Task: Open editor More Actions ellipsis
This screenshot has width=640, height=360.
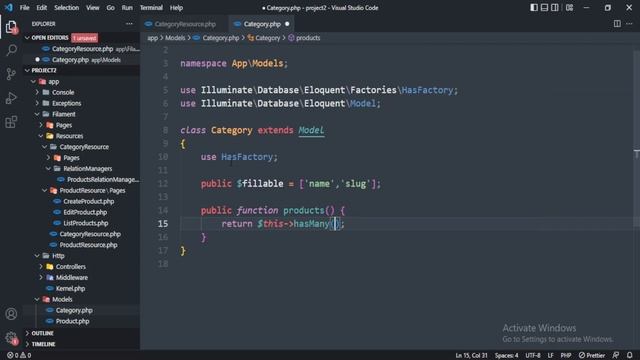Action: pyautogui.click(x=629, y=24)
